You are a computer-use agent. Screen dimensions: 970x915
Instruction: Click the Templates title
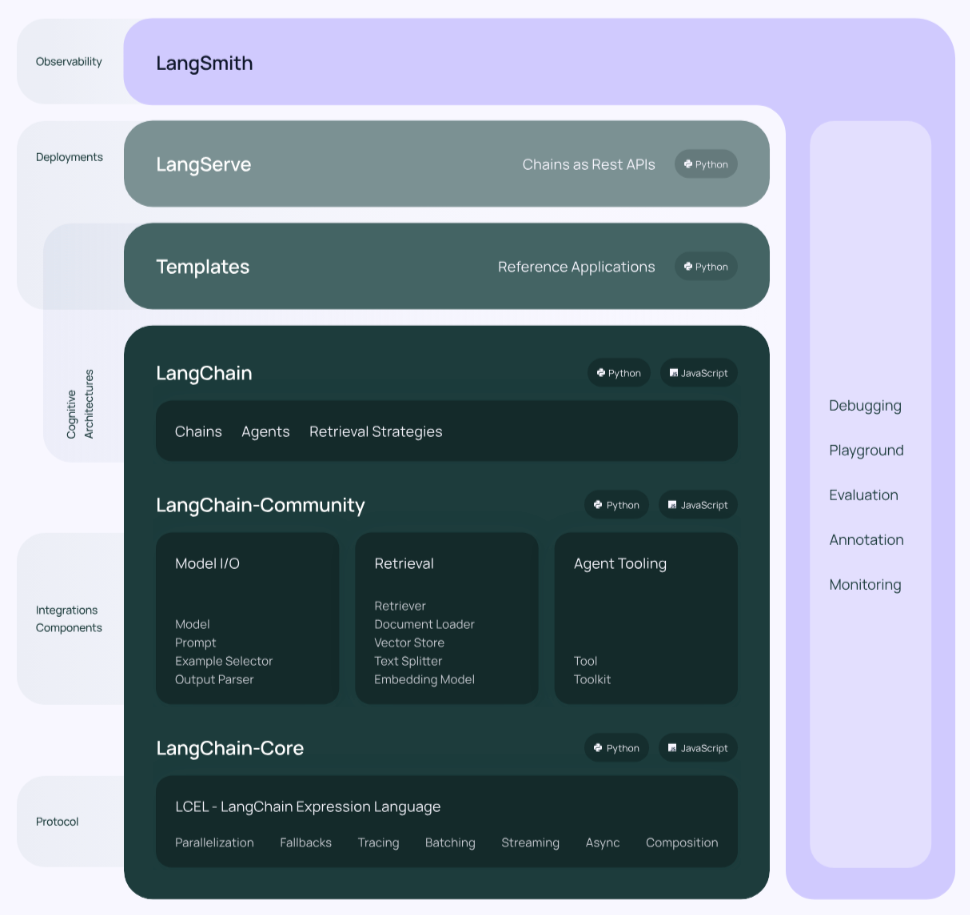coord(203,267)
